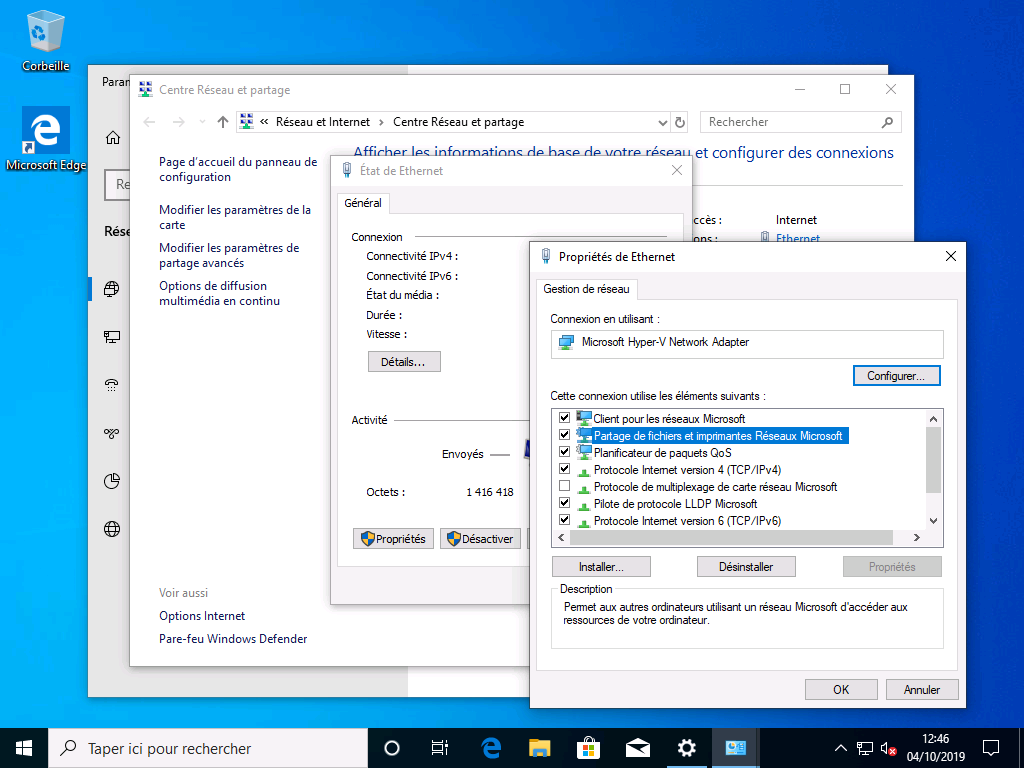This screenshot has width=1024, height=768.
Task: Click the Rechercher field in Control Panel
Action: click(x=801, y=122)
